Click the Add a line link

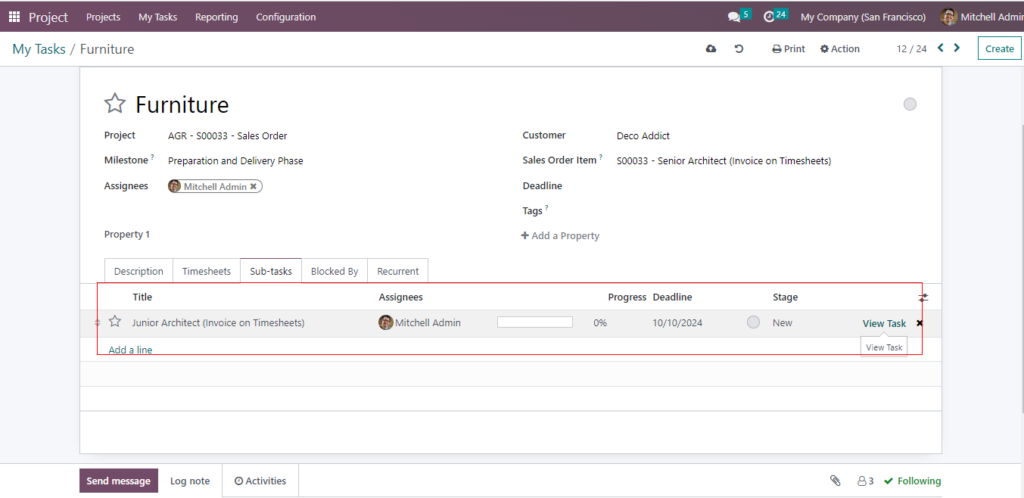(x=130, y=350)
